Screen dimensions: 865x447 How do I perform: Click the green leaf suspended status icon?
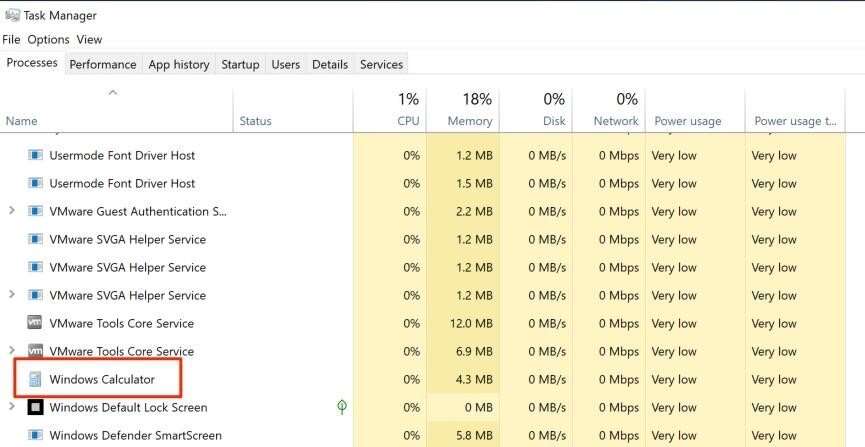[342, 407]
